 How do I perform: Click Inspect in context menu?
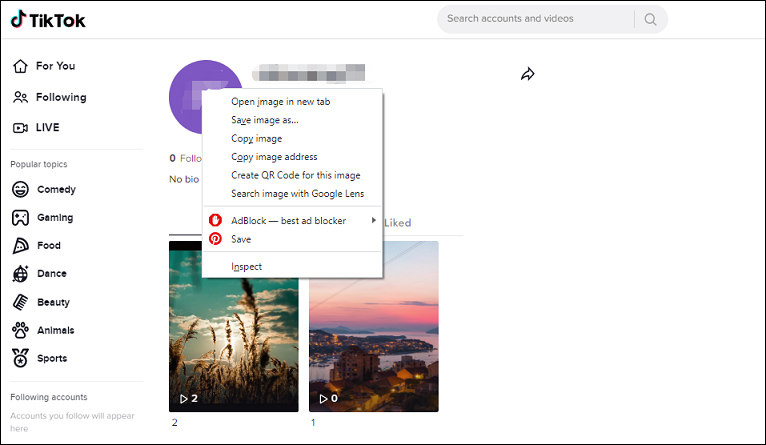point(246,267)
